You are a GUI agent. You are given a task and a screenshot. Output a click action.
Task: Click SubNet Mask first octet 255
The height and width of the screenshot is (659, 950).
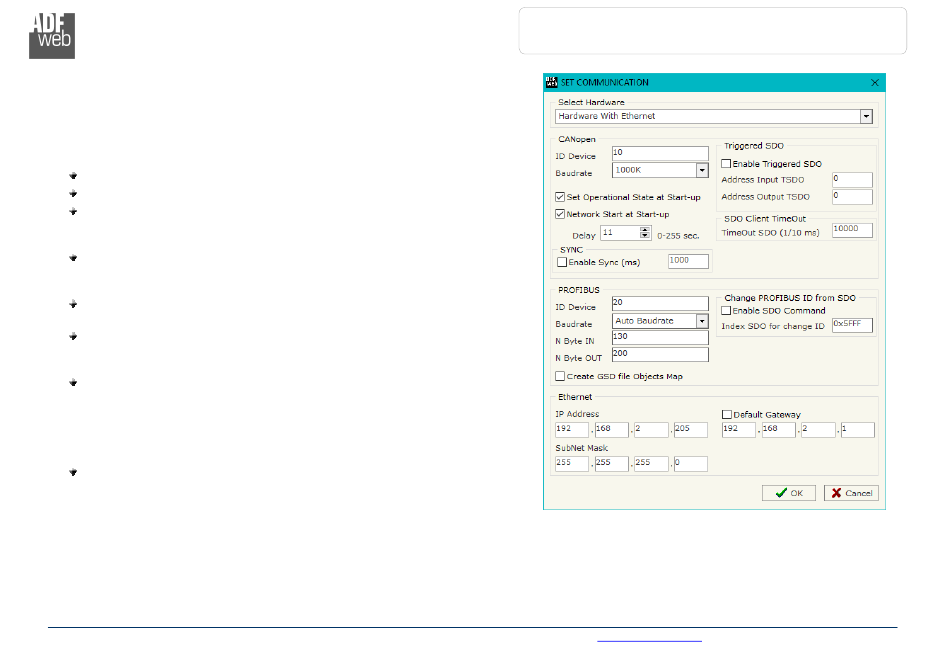point(572,463)
